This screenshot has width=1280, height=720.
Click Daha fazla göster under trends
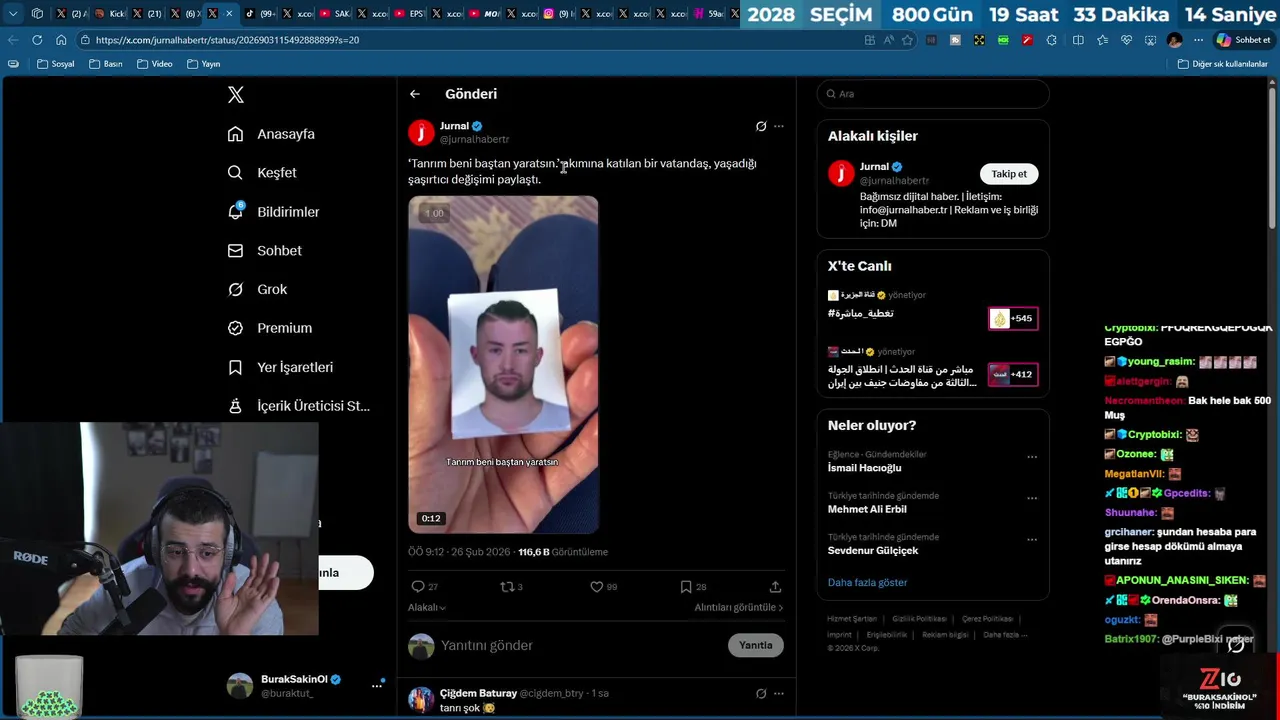(868, 582)
